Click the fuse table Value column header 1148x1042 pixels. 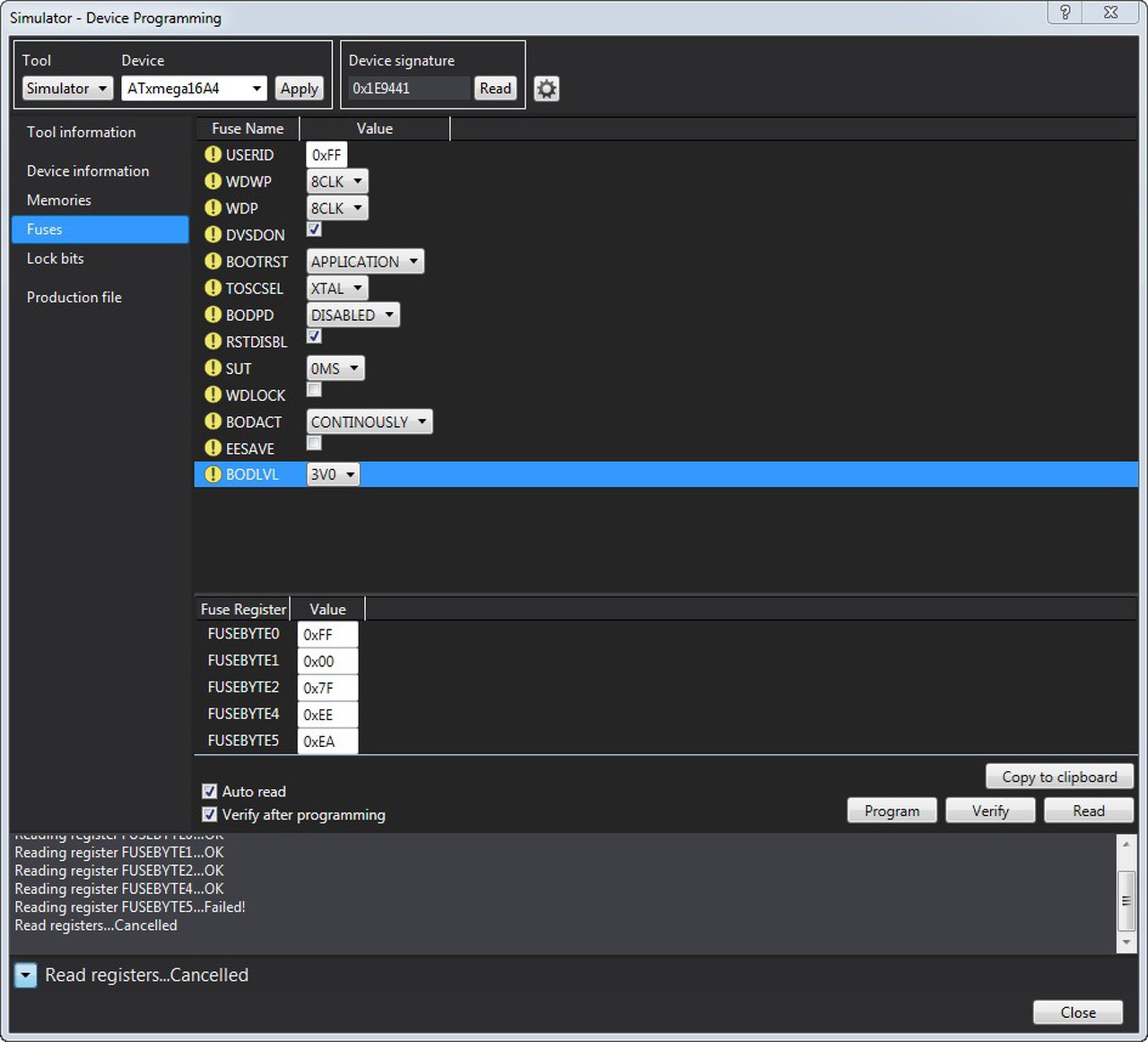pyautogui.click(x=375, y=128)
